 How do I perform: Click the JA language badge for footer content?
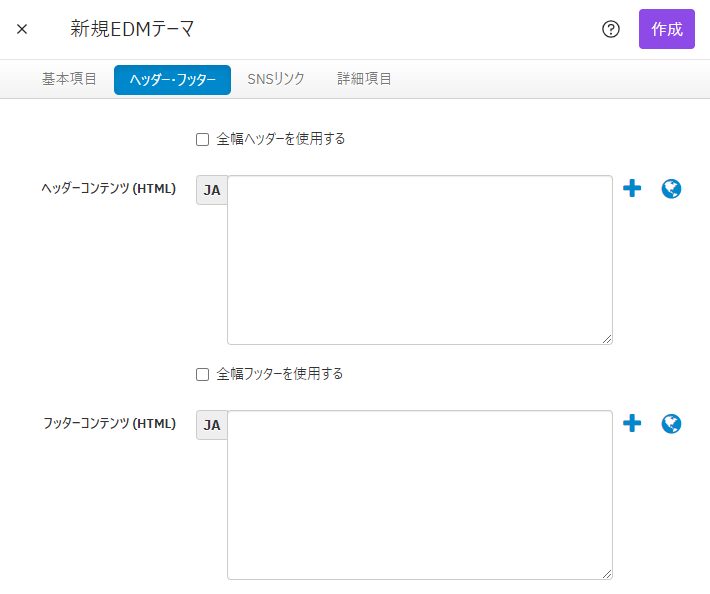(x=212, y=425)
